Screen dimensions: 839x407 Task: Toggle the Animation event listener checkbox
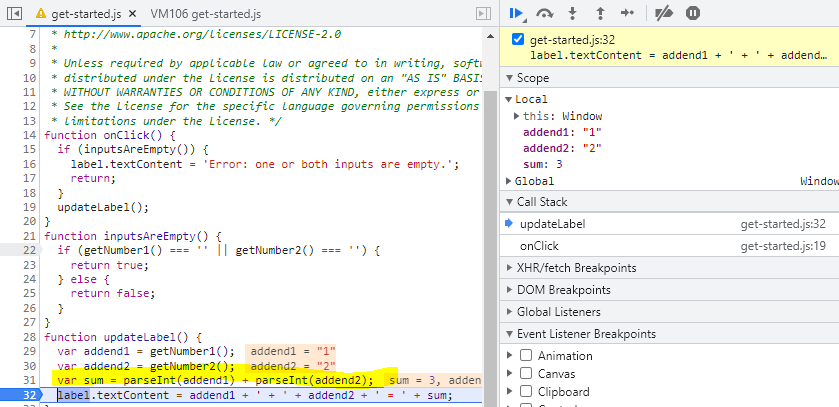click(x=526, y=356)
